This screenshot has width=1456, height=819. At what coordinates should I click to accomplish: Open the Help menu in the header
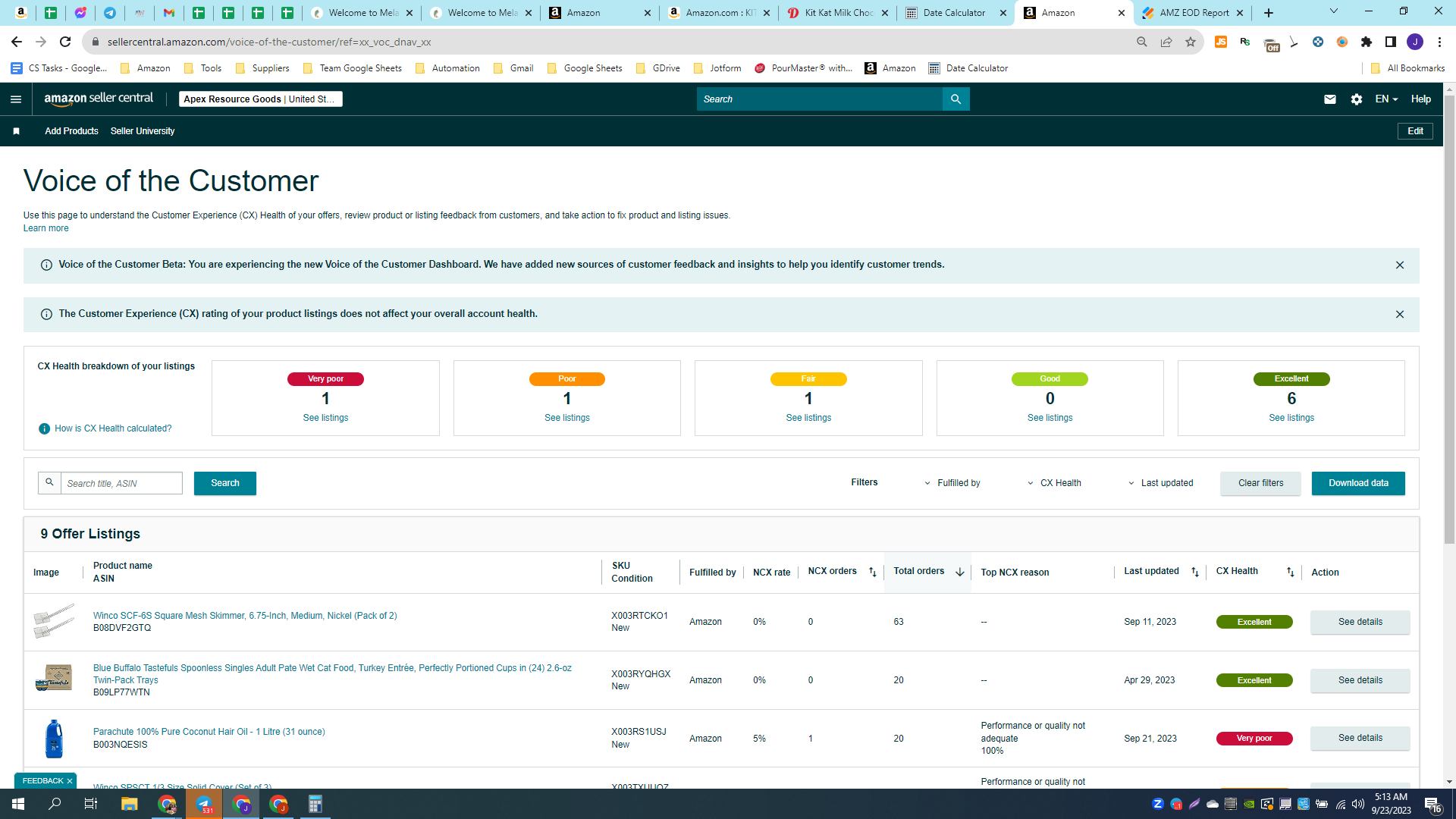click(1420, 99)
